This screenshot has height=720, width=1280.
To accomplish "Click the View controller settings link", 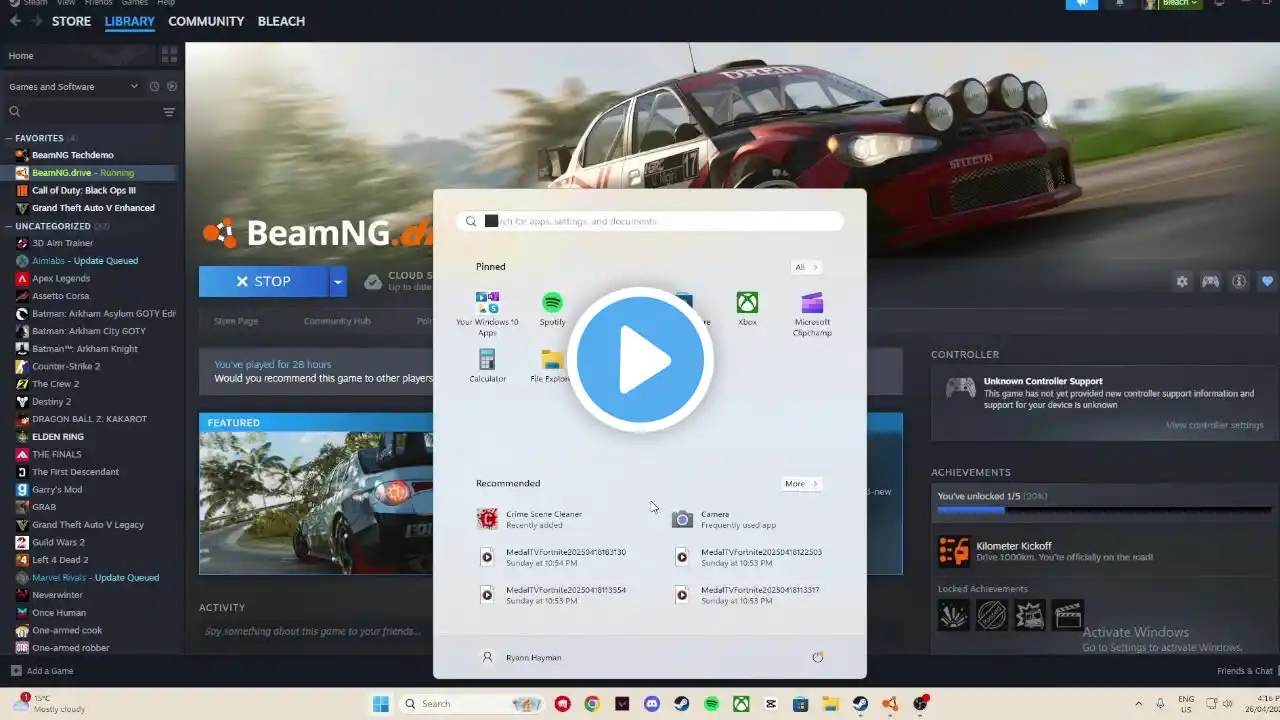I will 1214,425.
